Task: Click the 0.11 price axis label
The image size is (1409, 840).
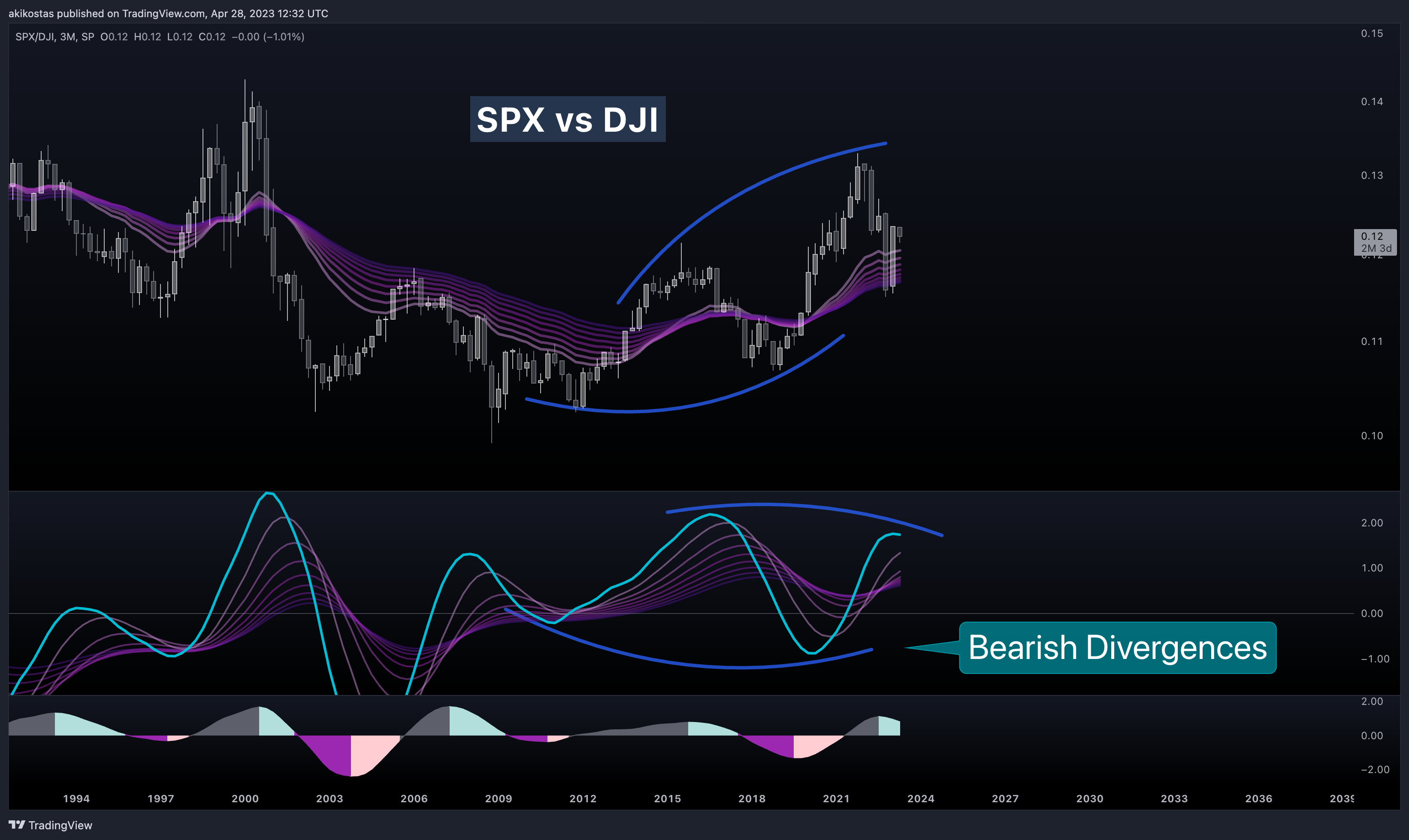Action: [x=1372, y=341]
